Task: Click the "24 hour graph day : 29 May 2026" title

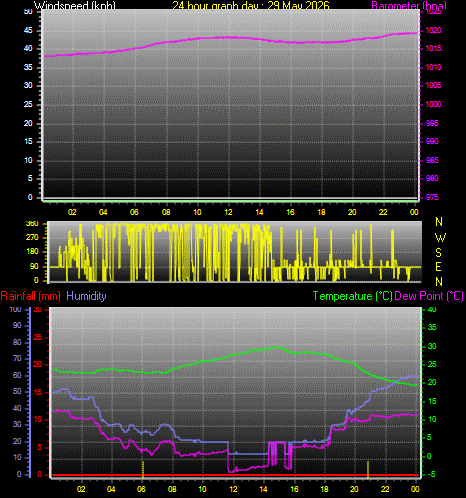Action: (x=251, y=5)
